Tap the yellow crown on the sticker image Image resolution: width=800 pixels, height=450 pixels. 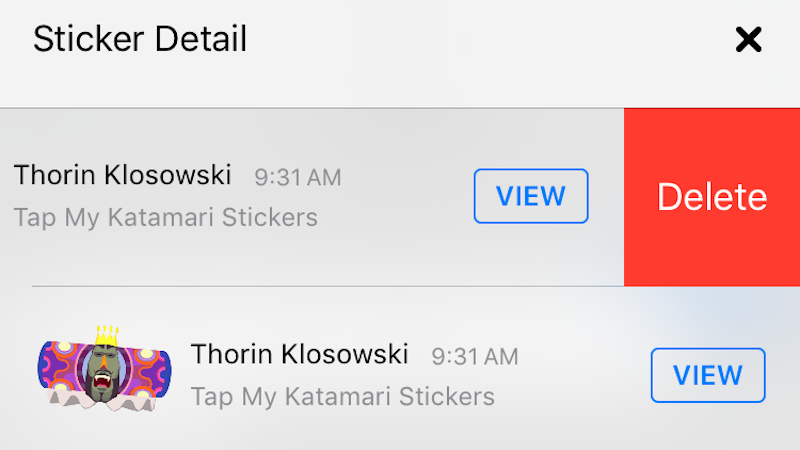click(x=107, y=336)
